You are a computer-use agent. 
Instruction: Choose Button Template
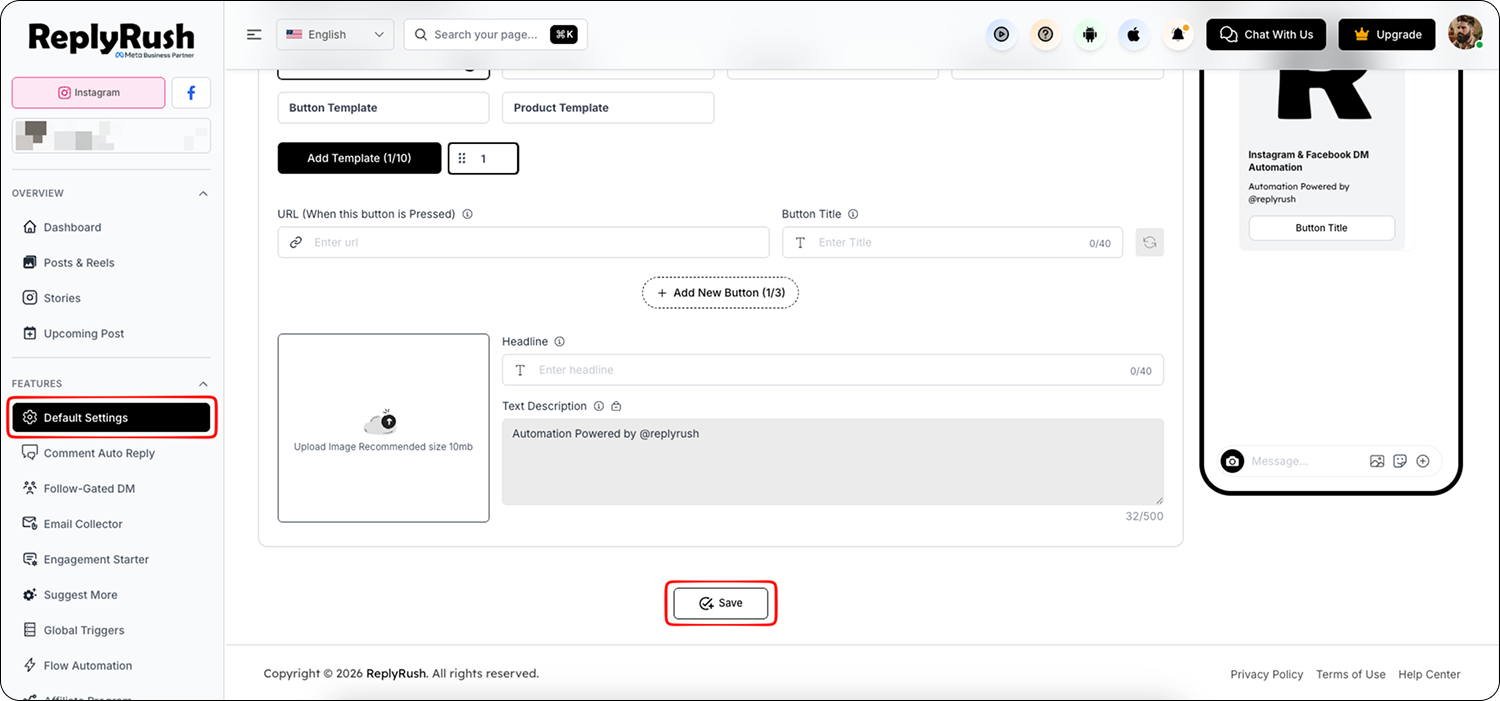pyautogui.click(x=383, y=108)
